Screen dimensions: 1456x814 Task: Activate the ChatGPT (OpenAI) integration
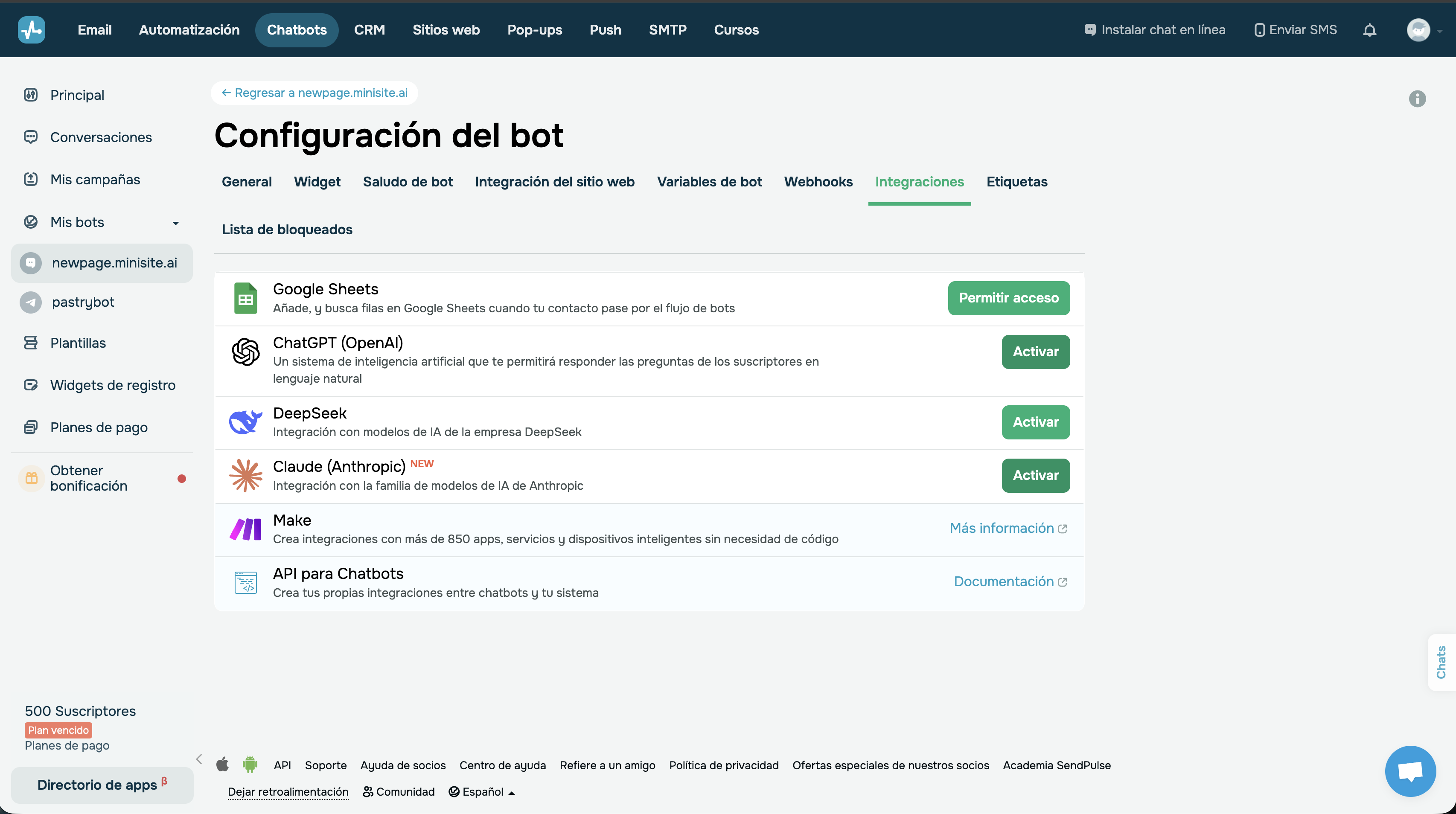(1035, 352)
